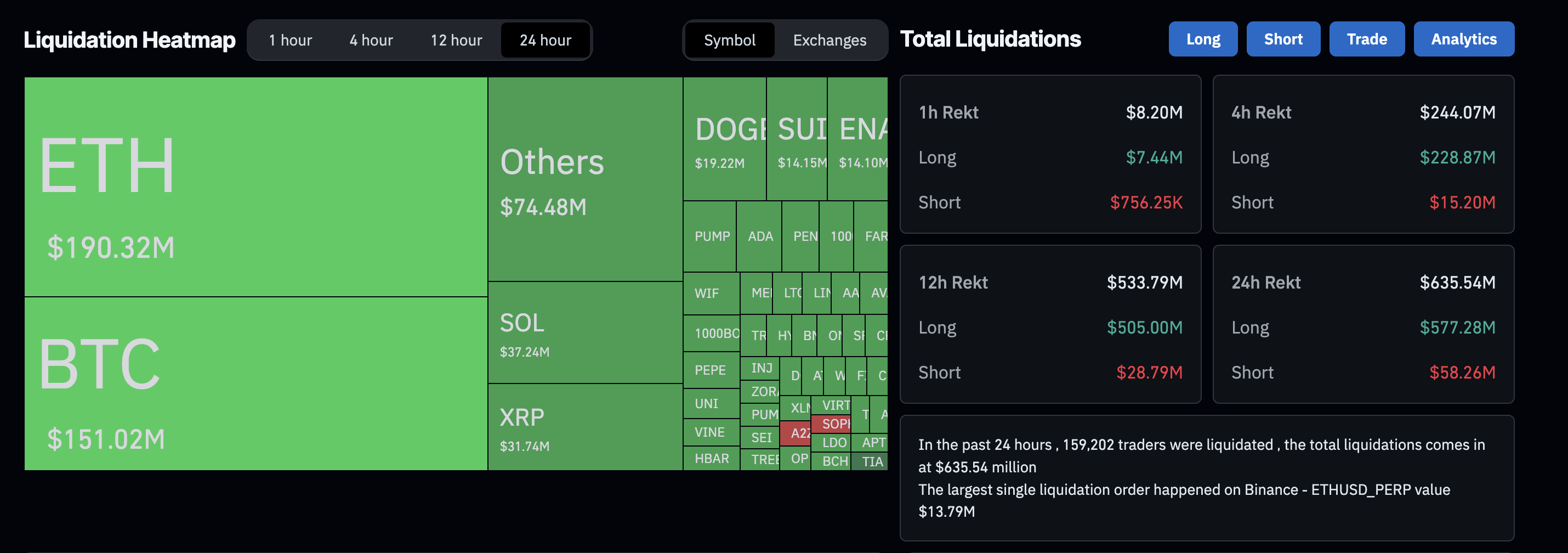The width and height of the screenshot is (1568, 553).
Task: Click the XRP $31.74M tile
Action: (x=584, y=427)
